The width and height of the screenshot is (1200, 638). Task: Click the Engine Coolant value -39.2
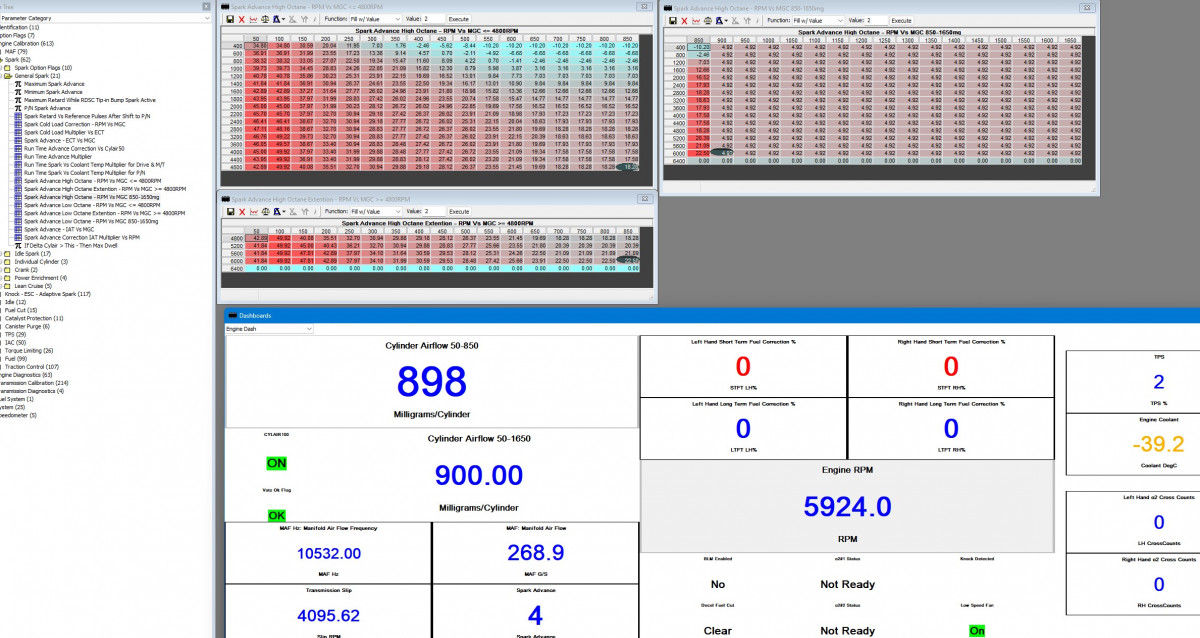(x=1159, y=444)
